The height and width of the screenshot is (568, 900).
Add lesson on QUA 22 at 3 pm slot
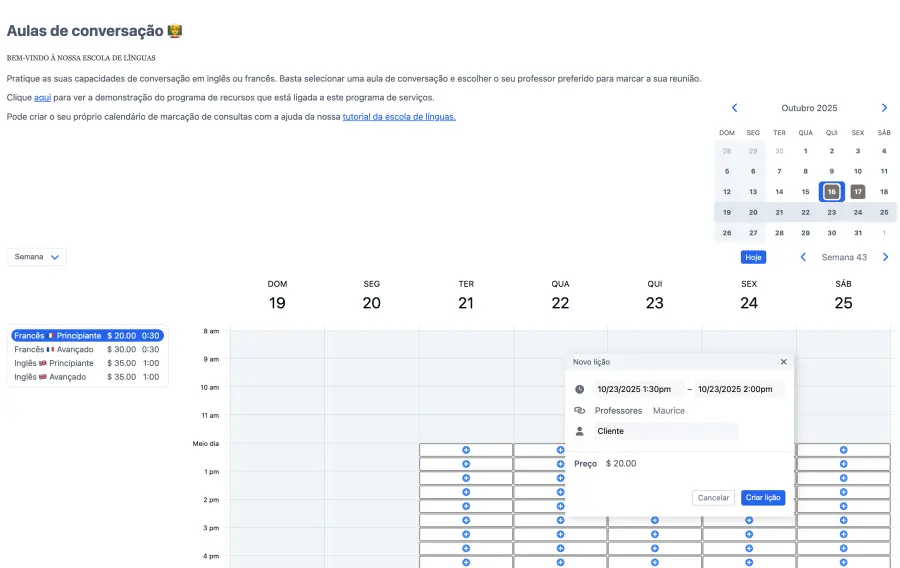pos(560,534)
